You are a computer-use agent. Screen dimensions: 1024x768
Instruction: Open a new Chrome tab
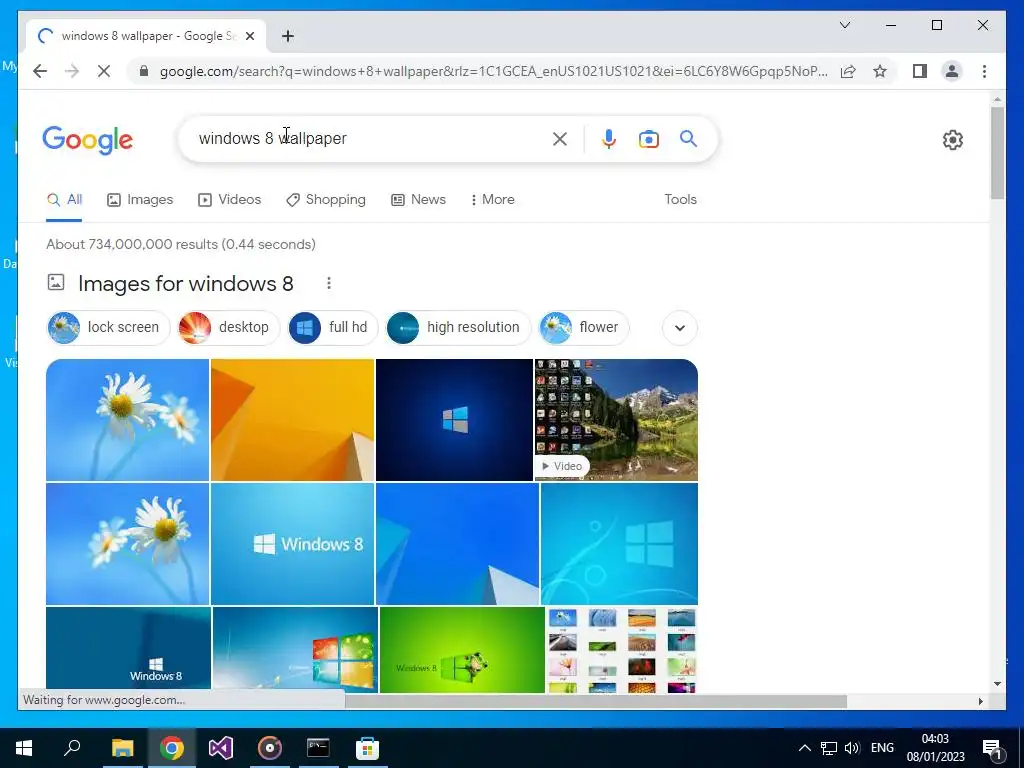287,36
